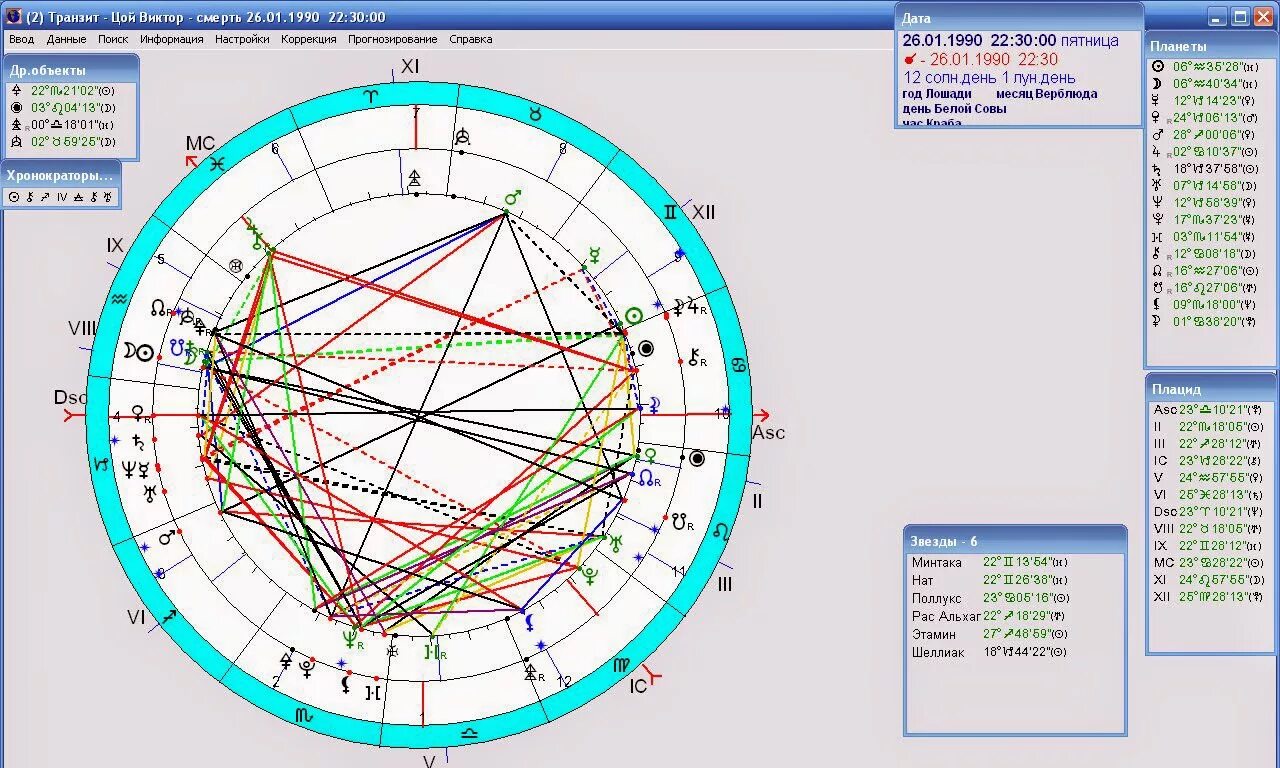The width and height of the screenshot is (1280, 768).
Task: Click the Sun glyph in Планеты list
Action: 1158,66
